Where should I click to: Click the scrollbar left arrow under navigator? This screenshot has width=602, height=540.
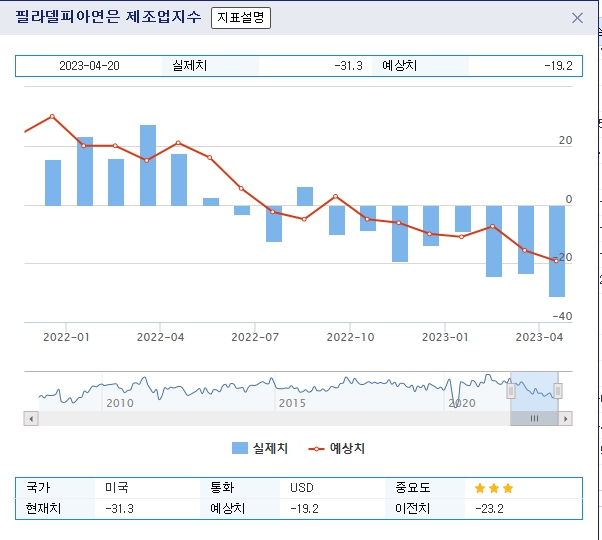(x=31, y=418)
